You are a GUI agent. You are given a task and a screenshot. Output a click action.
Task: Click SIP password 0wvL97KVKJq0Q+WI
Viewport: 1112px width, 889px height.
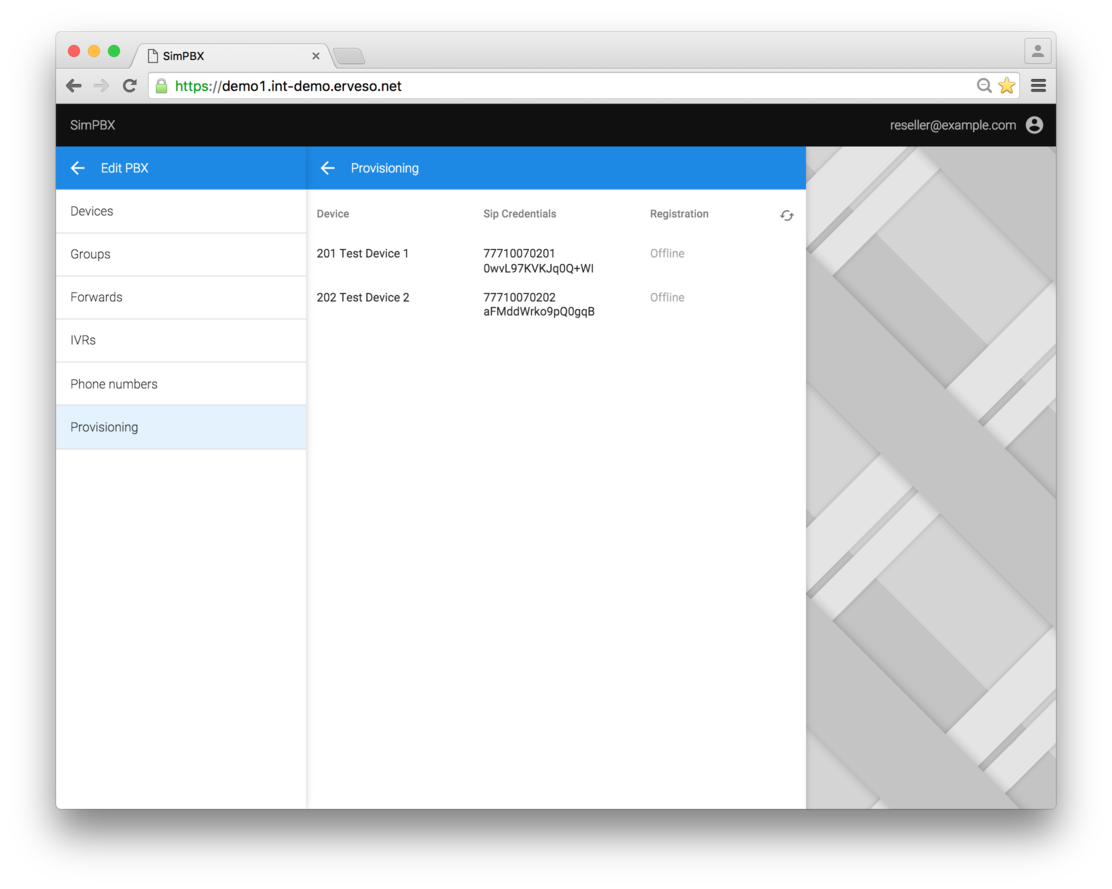point(538,269)
